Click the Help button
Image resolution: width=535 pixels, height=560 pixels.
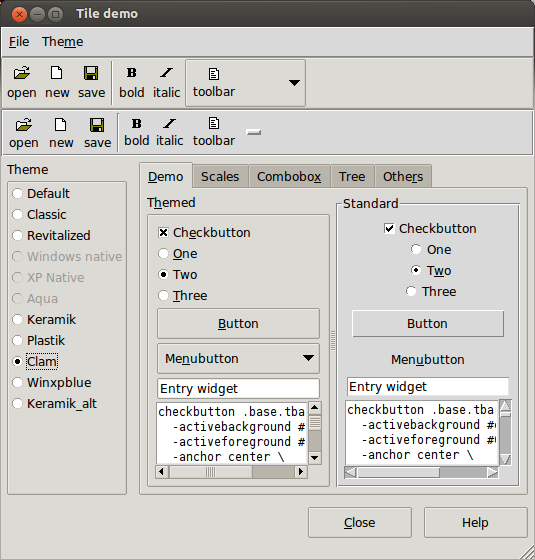click(x=475, y=522)
